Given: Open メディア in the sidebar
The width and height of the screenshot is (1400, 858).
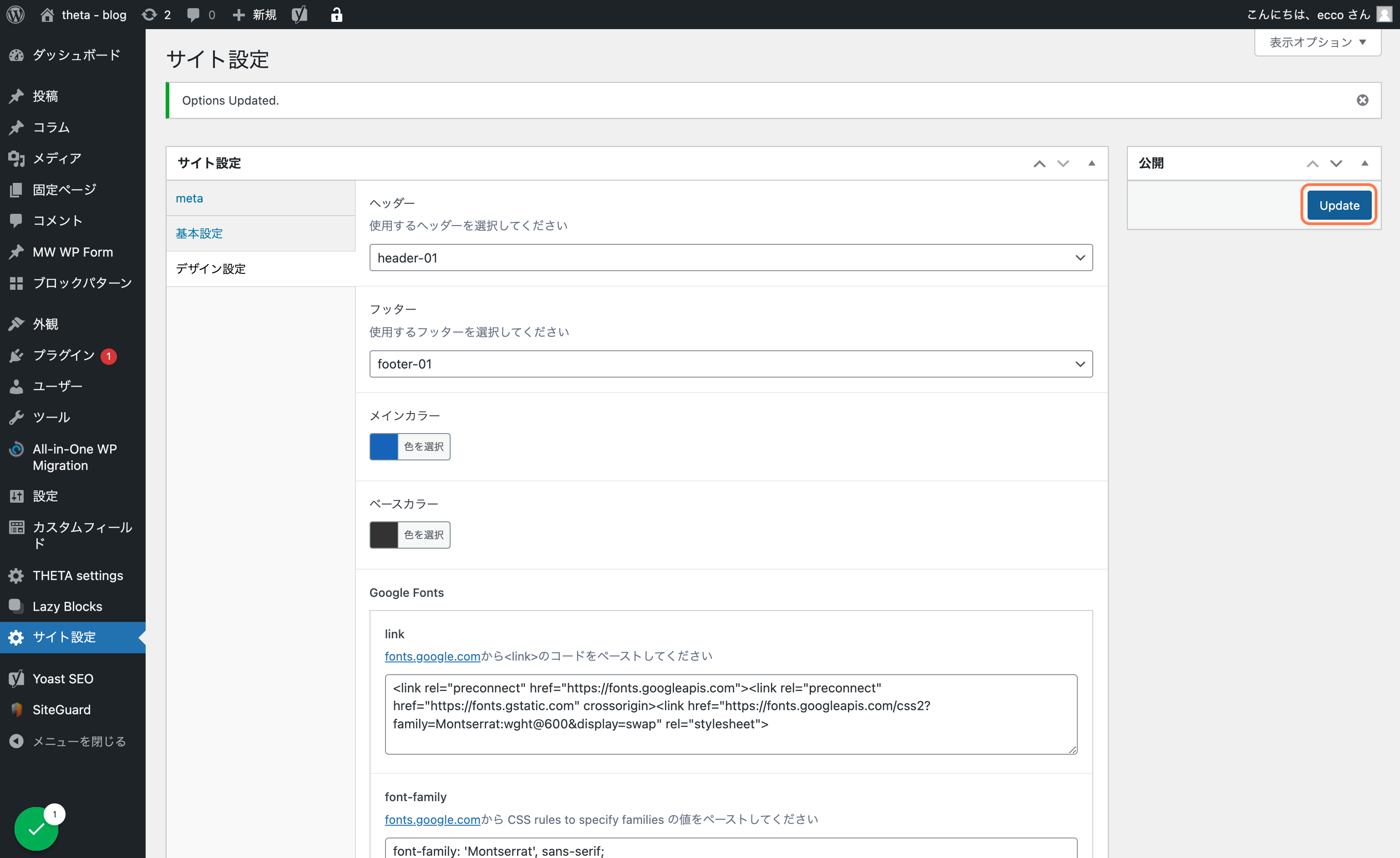Looking at the screenshot, I should click(73, 158).
